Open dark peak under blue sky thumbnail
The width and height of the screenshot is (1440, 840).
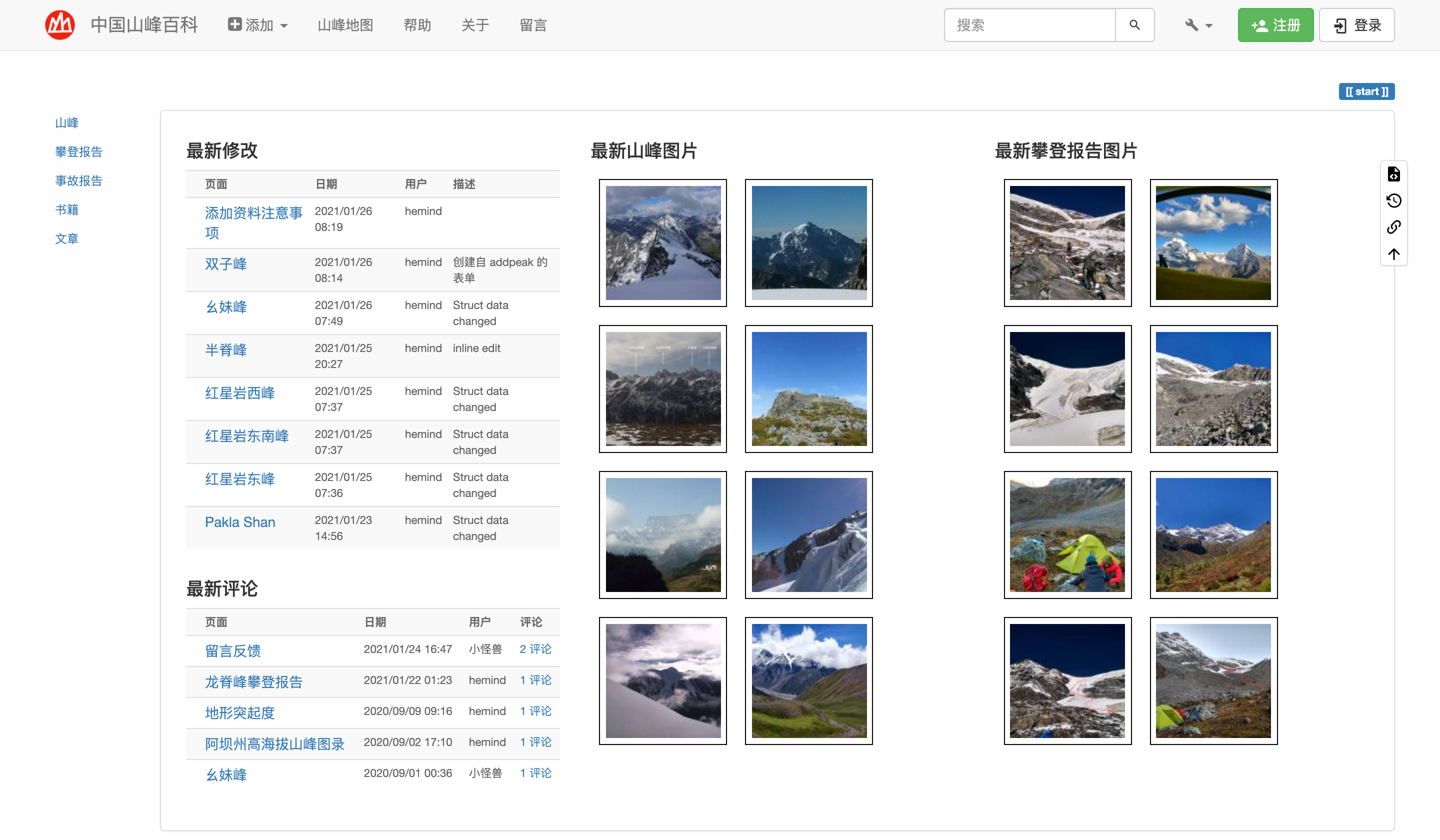point(808,243)
